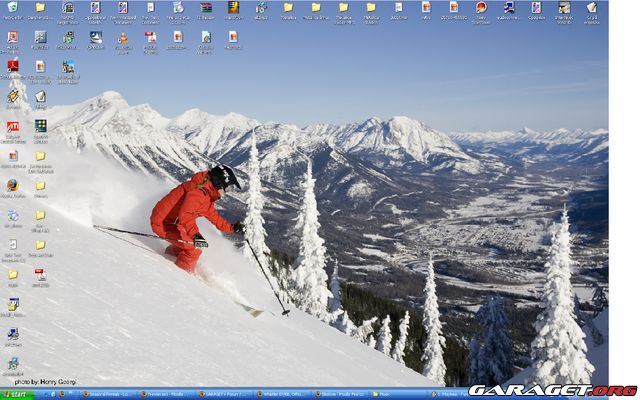Open the Mozilla Firefox desktop shortcut
The image size is (640, 400).
coord(12,185)
